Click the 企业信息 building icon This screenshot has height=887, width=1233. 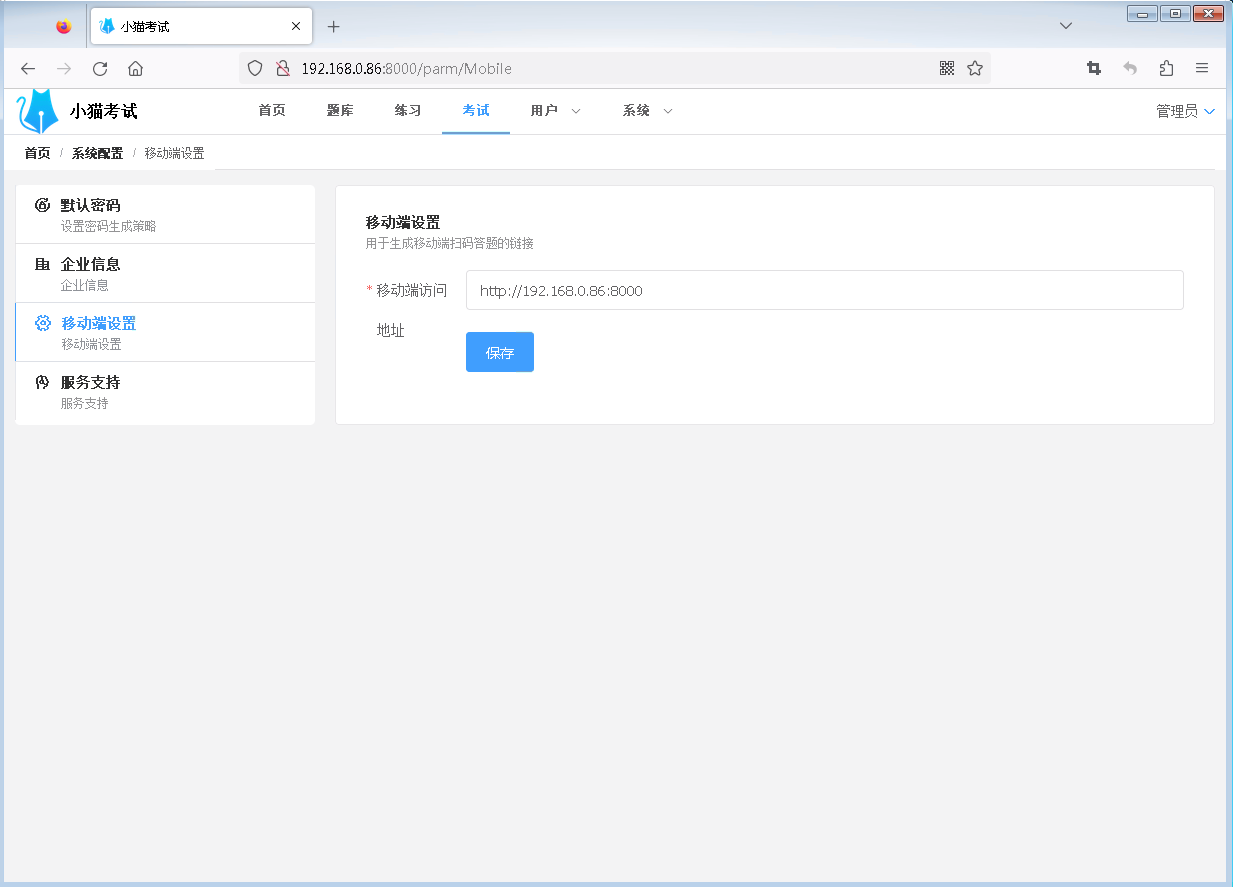pyautogui.click(x=41, y=263)
